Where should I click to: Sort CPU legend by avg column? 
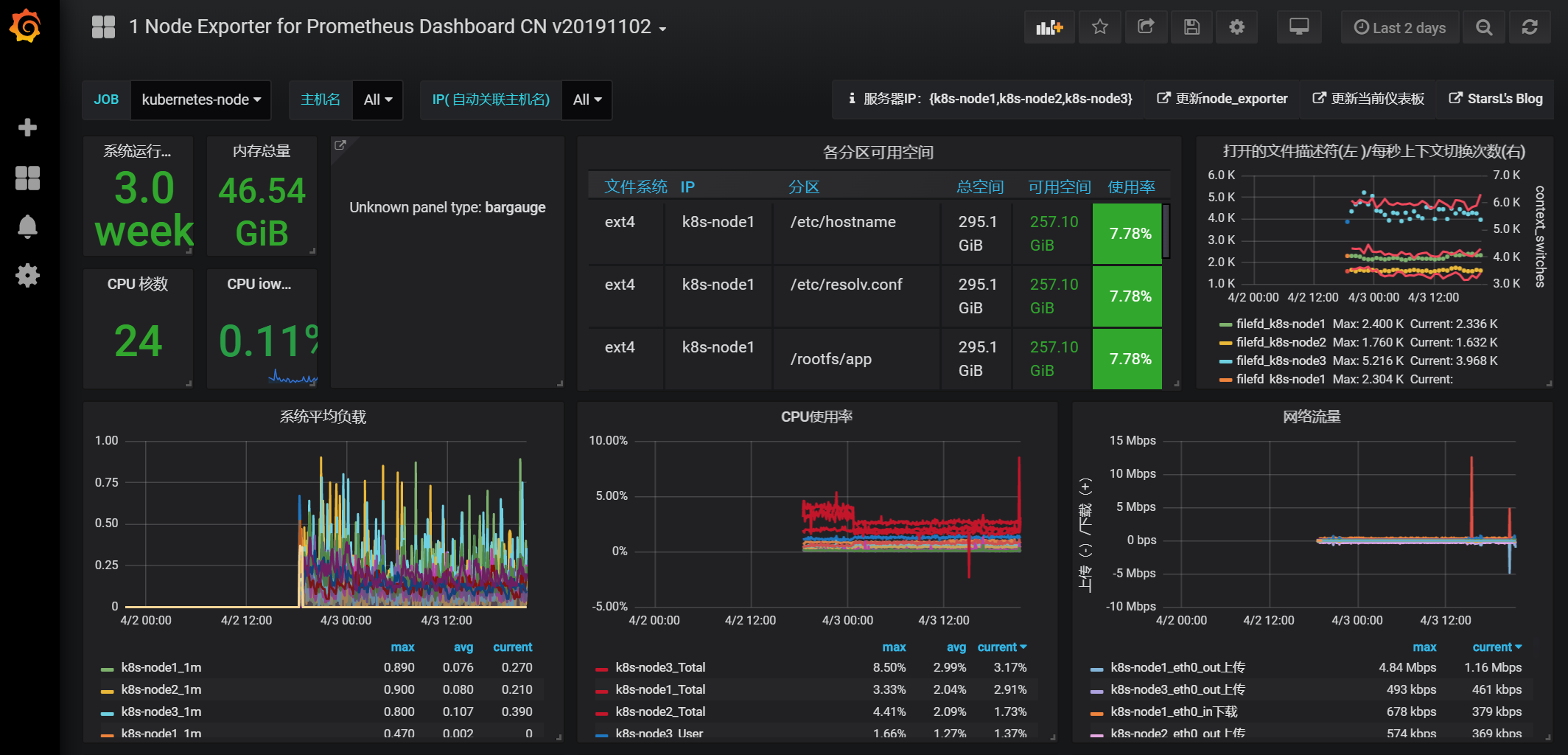(956, 647)
